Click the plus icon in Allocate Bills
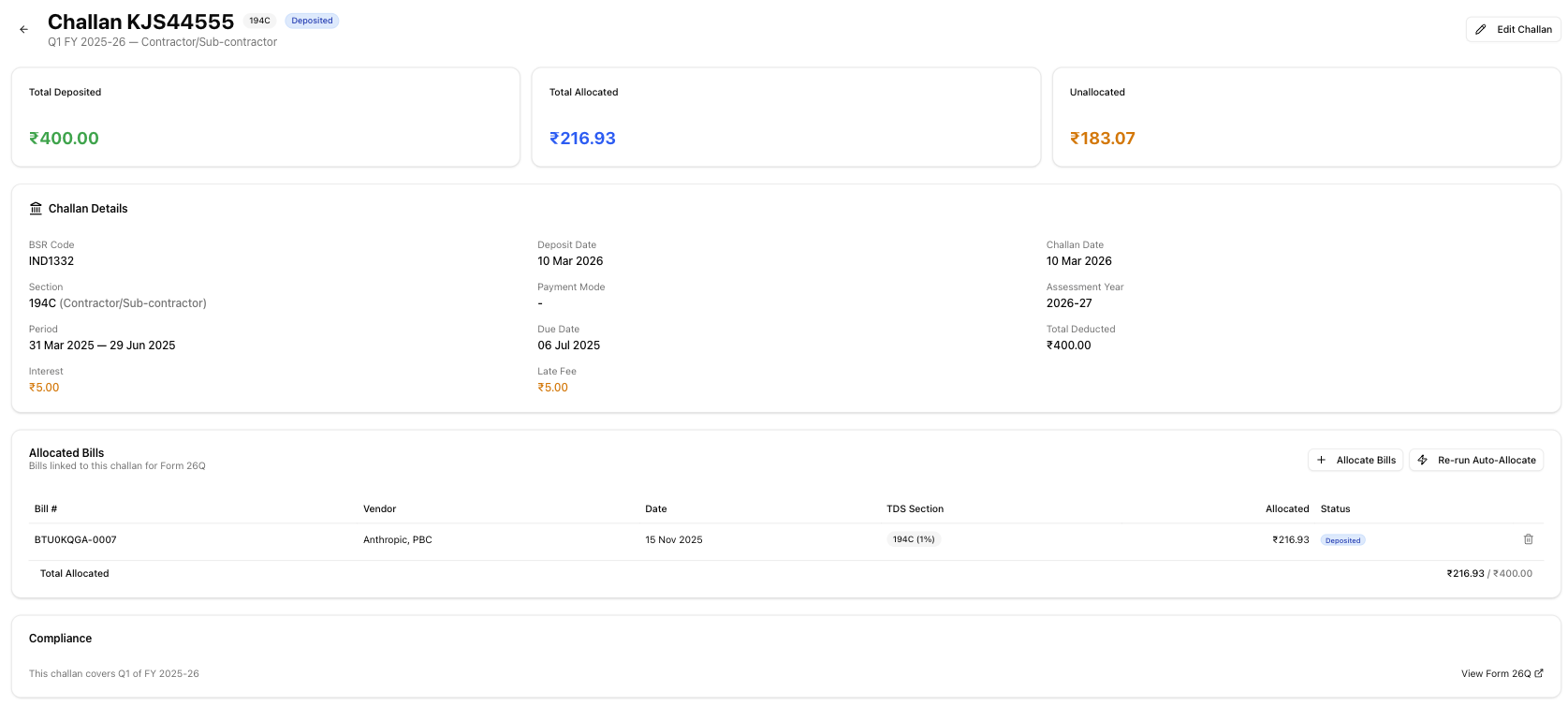1568x706 pixels. pos(1322,460)
